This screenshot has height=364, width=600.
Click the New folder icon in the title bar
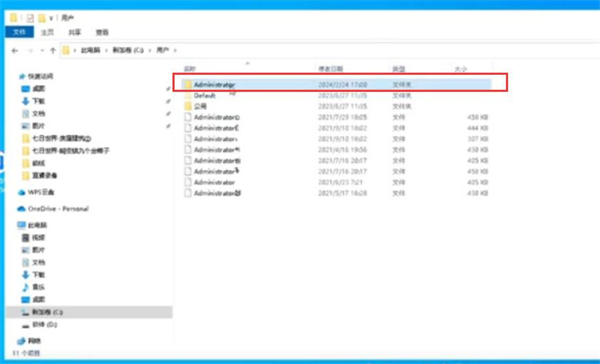(42, 18)
